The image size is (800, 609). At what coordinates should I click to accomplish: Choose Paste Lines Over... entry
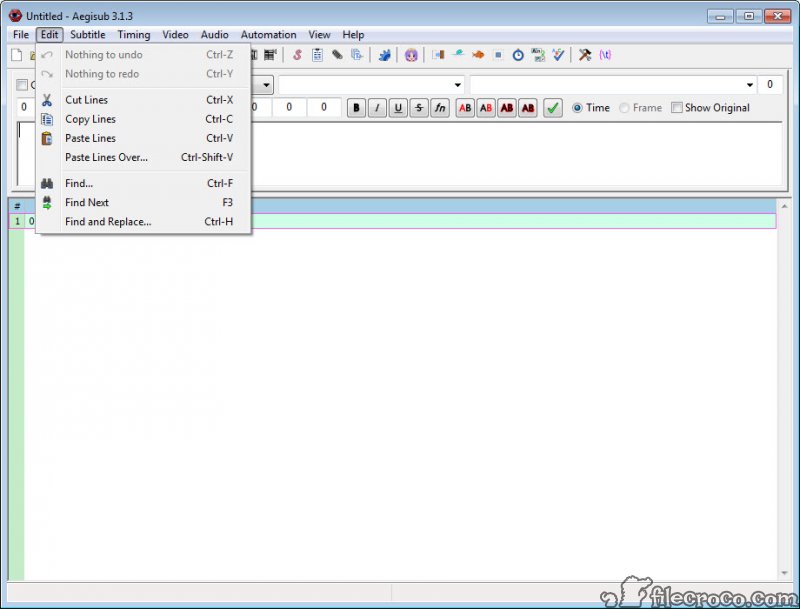click(143, 158)
